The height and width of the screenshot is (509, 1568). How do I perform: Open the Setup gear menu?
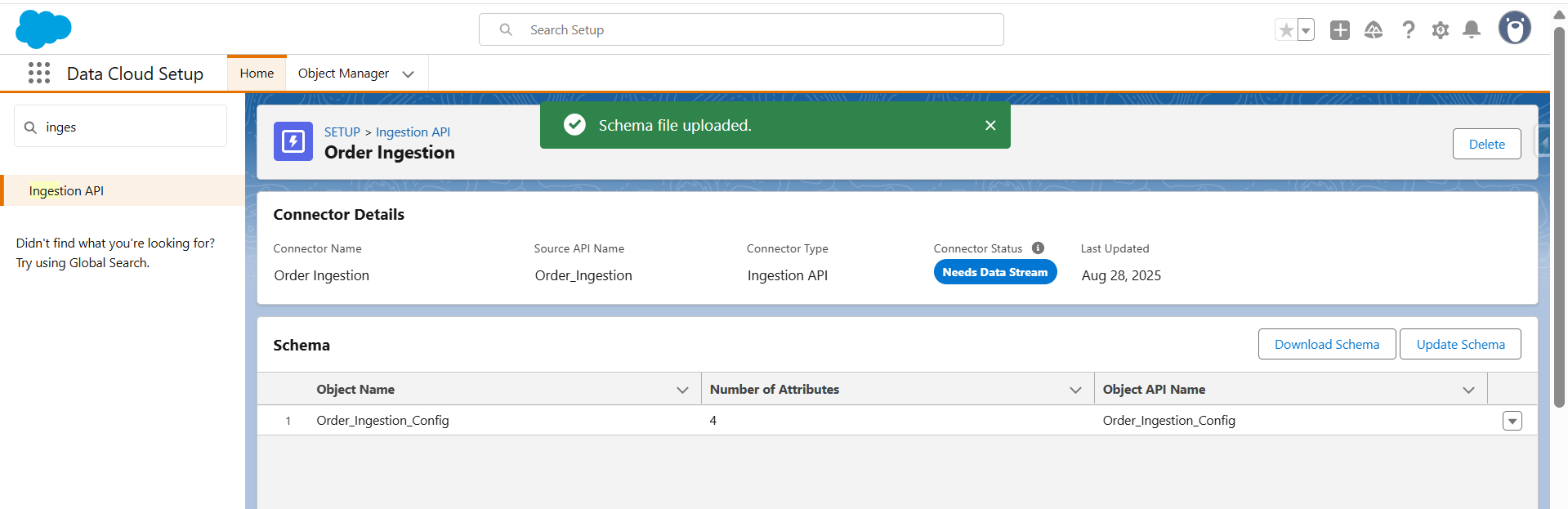click(1440, 30)
